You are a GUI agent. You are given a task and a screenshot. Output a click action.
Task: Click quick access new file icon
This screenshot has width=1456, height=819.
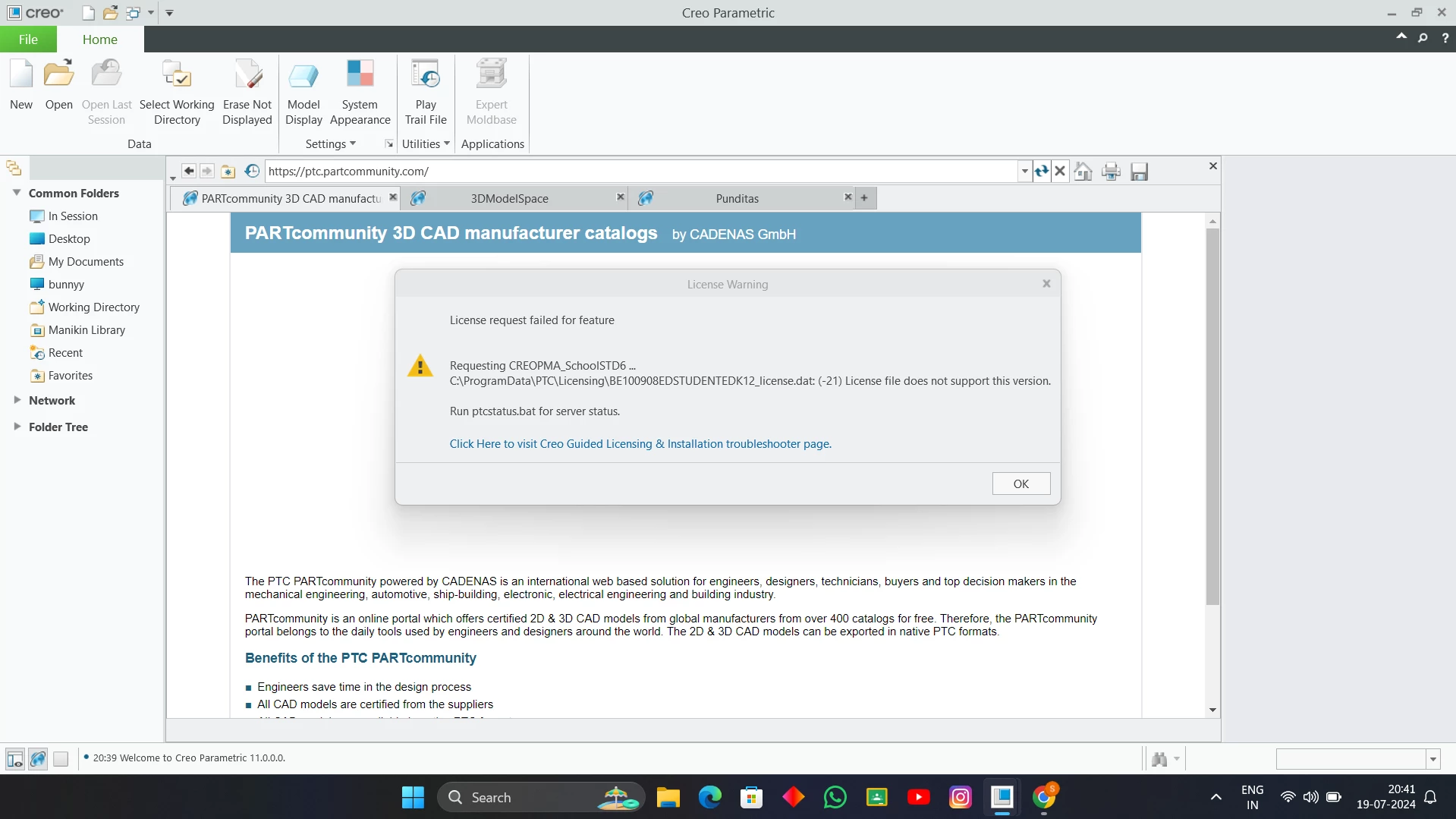tap(88, 13)
